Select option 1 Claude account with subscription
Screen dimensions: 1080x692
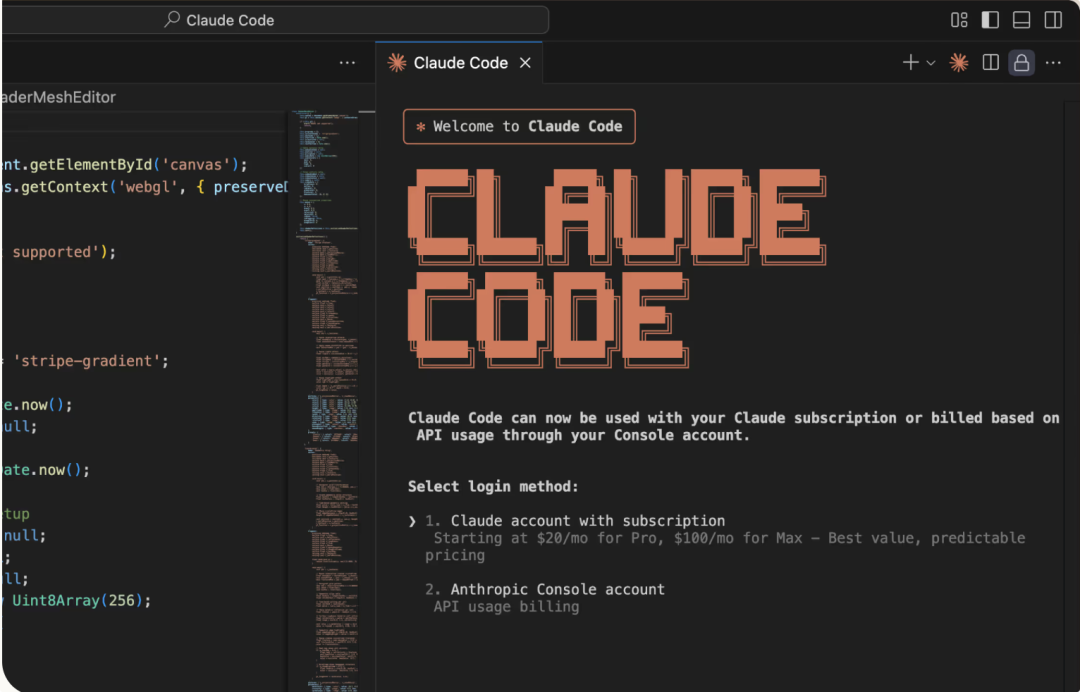click(588, 521)
